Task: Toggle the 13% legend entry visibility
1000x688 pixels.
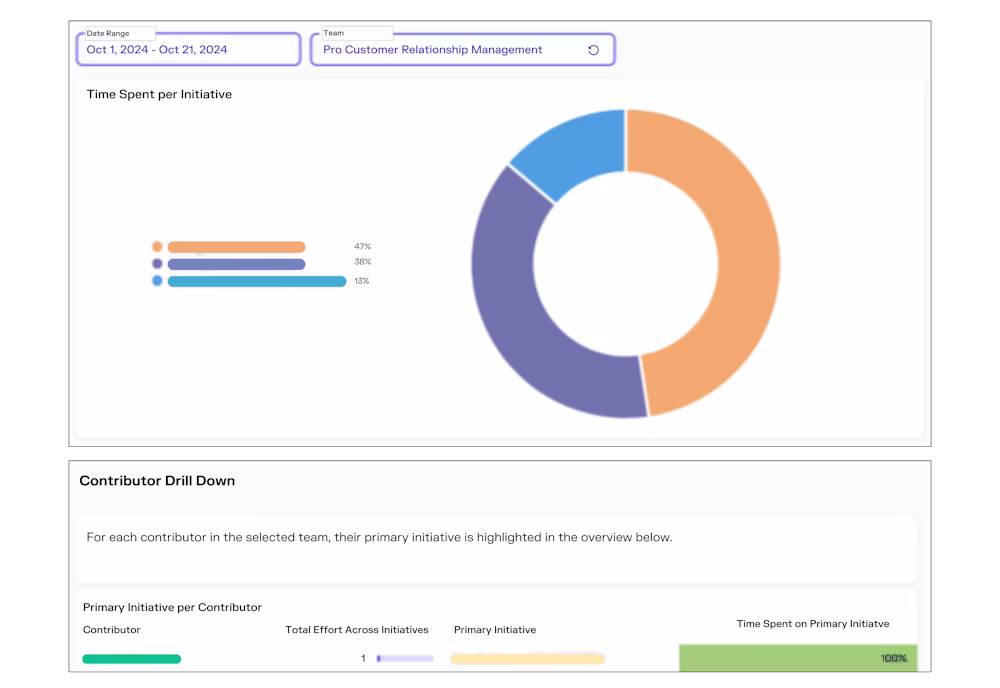Action: click(x=364, y=281)
